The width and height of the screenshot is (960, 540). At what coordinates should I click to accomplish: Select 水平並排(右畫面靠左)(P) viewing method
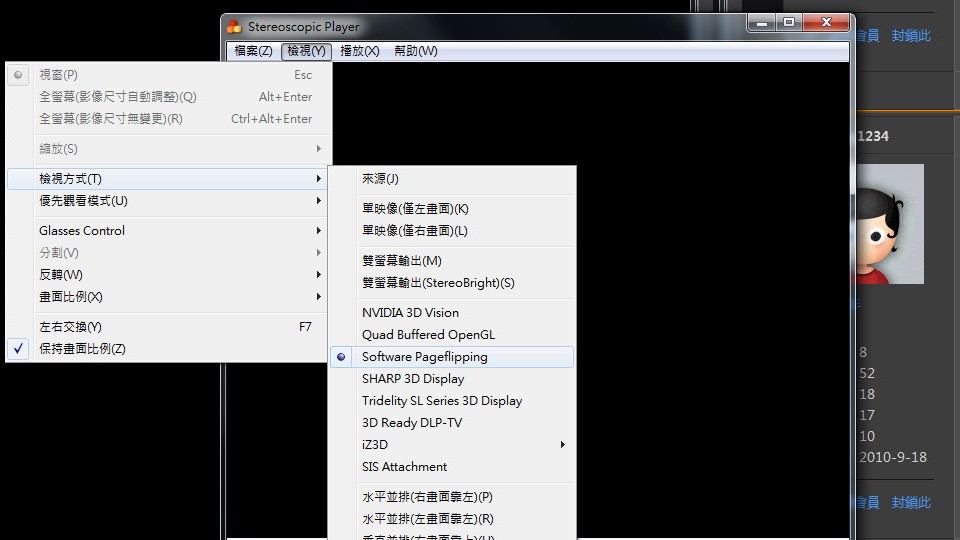pyautogui.click(x=452, y=497)
